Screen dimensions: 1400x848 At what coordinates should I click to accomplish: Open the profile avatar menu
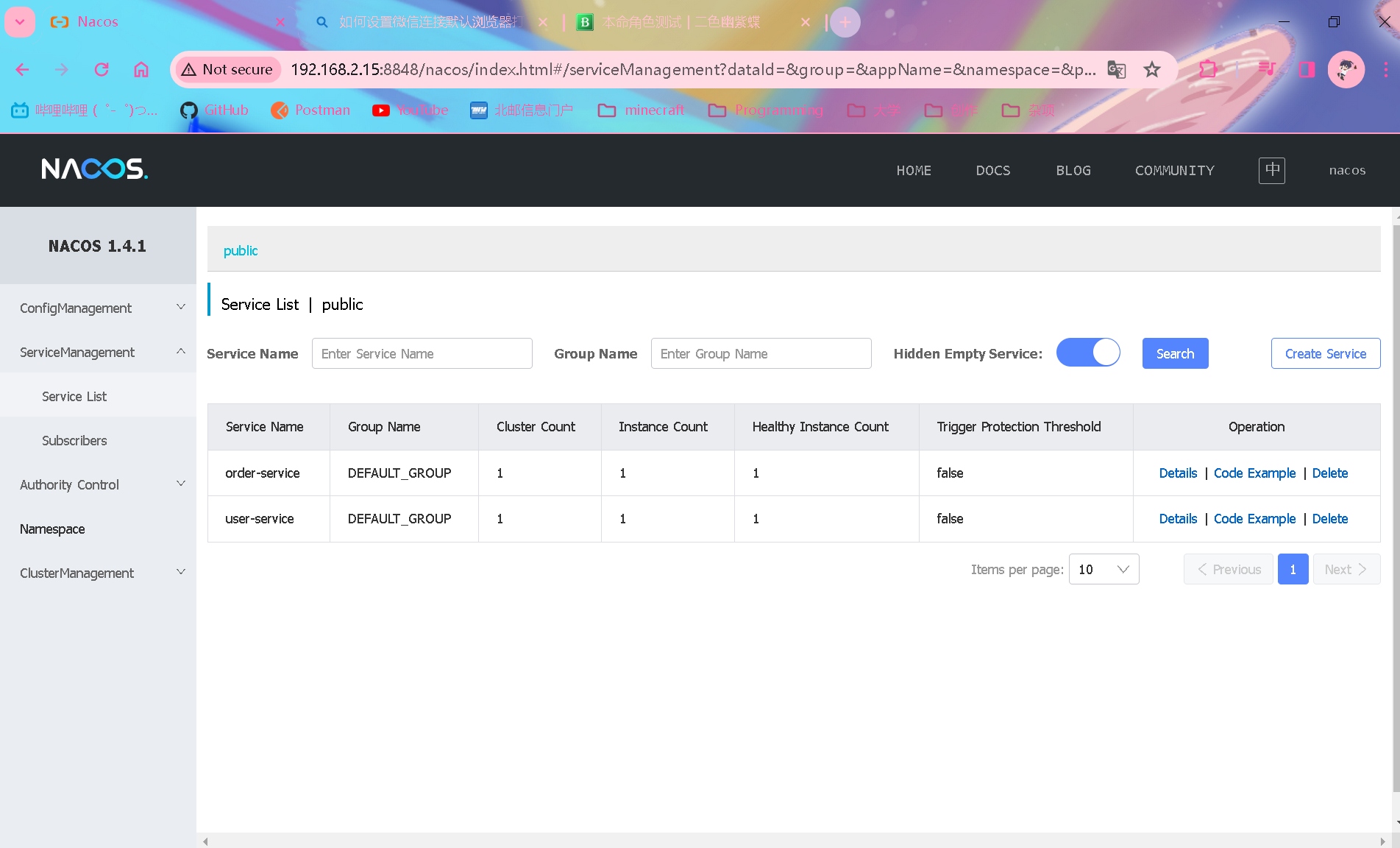[1346, 70]
